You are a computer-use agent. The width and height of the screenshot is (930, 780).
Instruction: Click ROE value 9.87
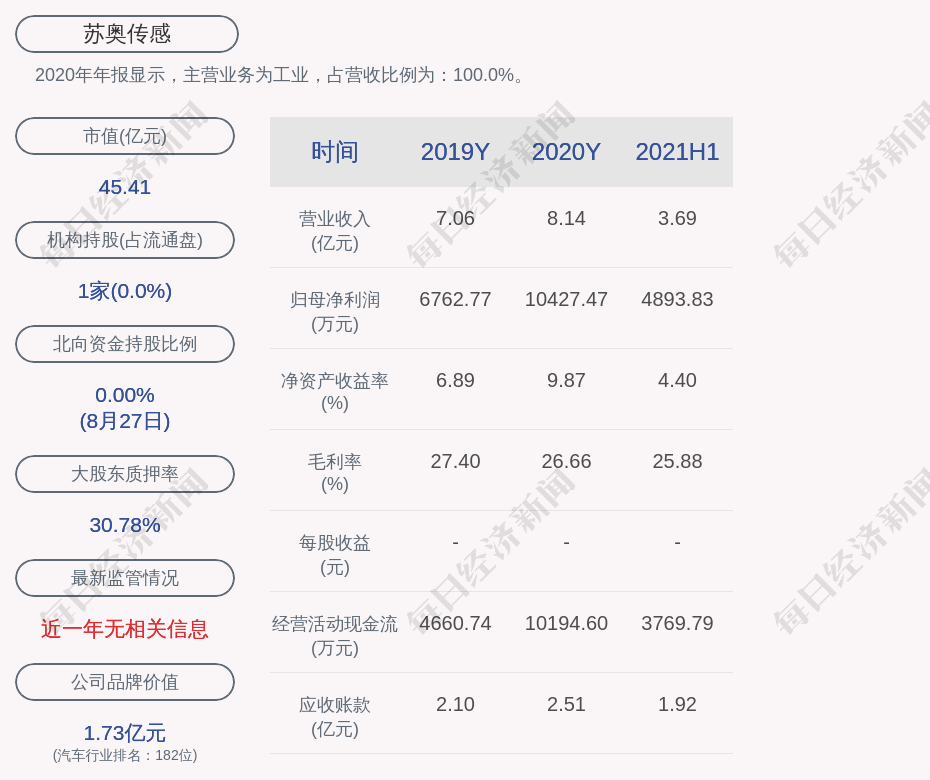pyautogui.click(x=566, y=380)
